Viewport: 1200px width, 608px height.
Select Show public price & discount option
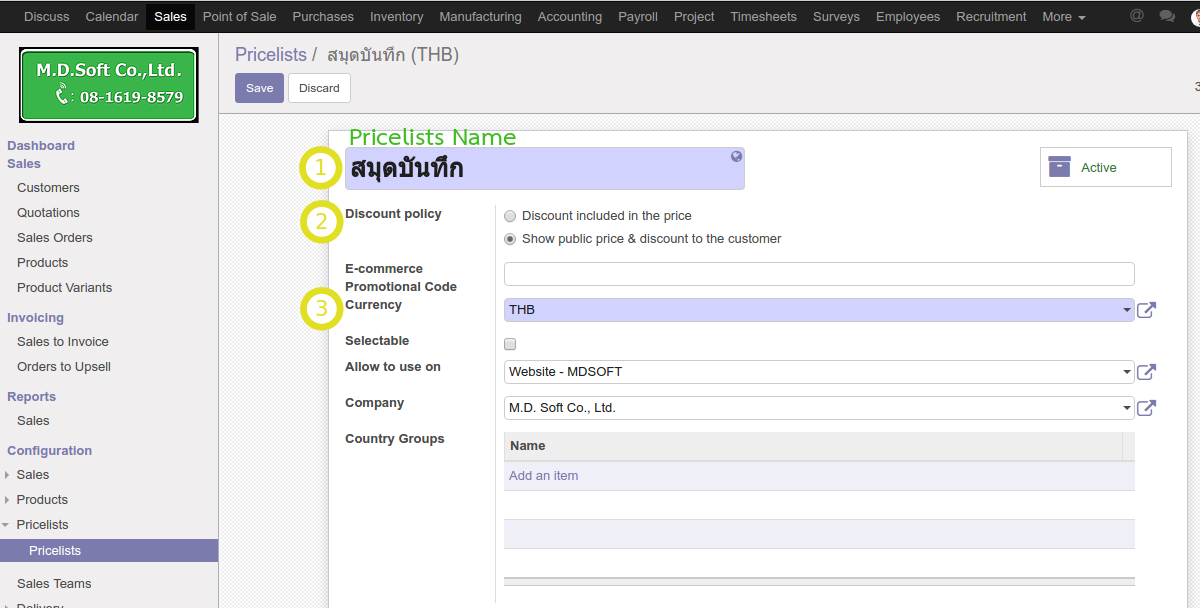[x=511, y=239]
